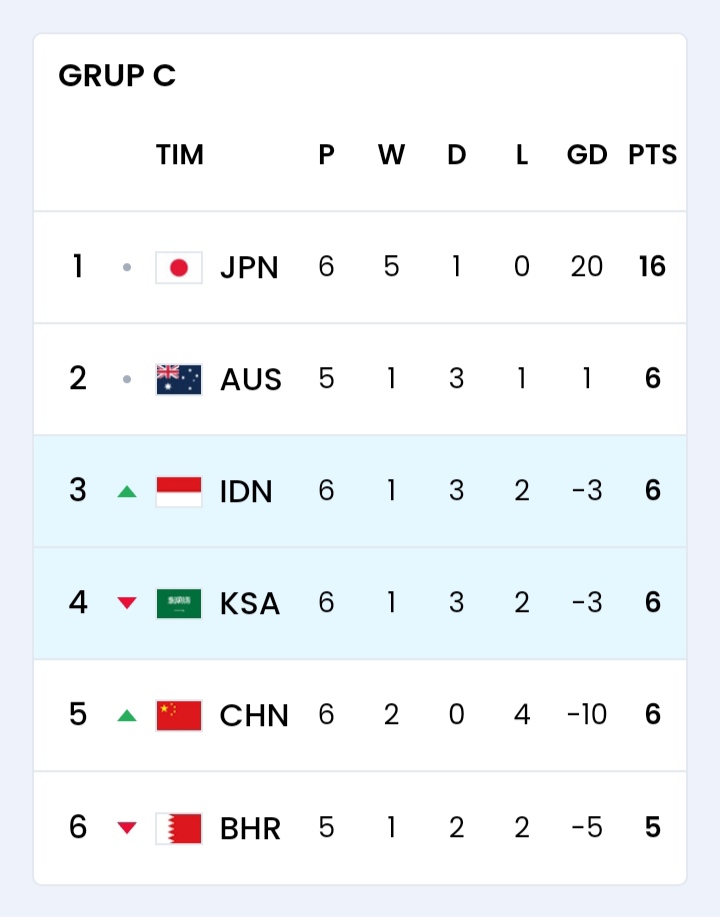Click green up arrow beside CHN

click(x=127, y=715)
